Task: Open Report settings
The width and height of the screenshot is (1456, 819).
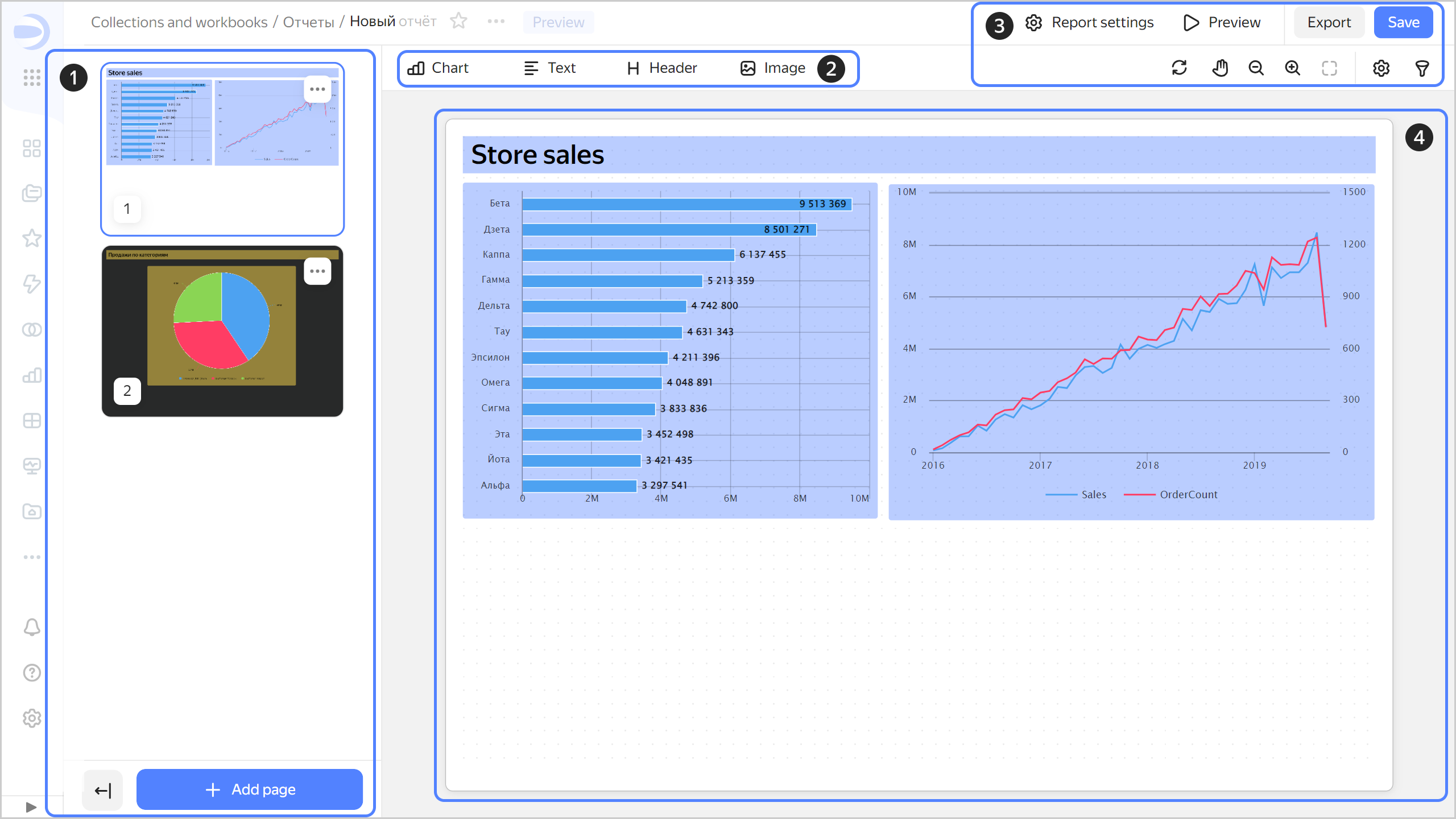Action: pyautogui.click(x=1089, y=23)
